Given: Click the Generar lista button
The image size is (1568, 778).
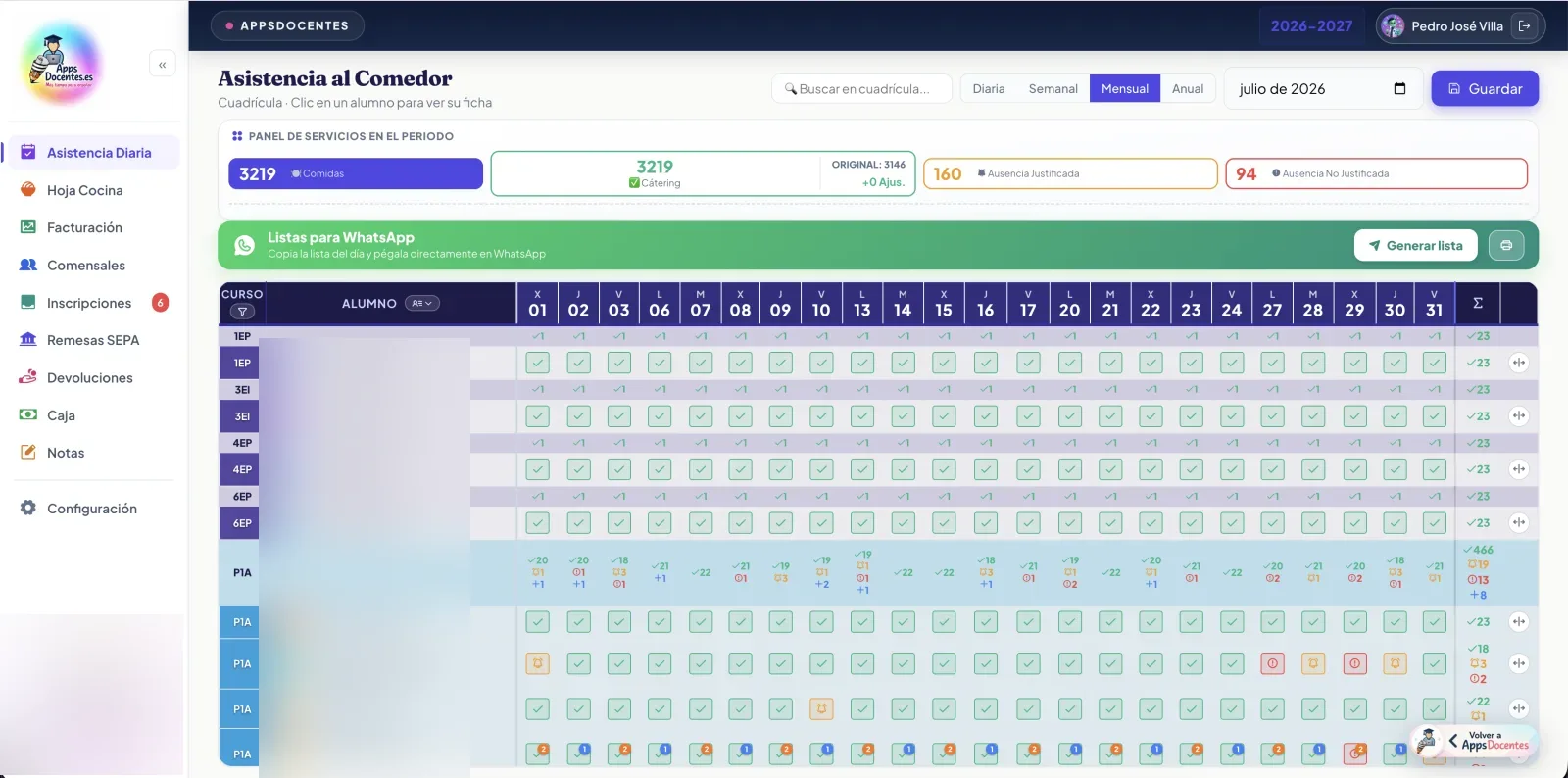Looking at the screenshot, I should coord(1415,245).
